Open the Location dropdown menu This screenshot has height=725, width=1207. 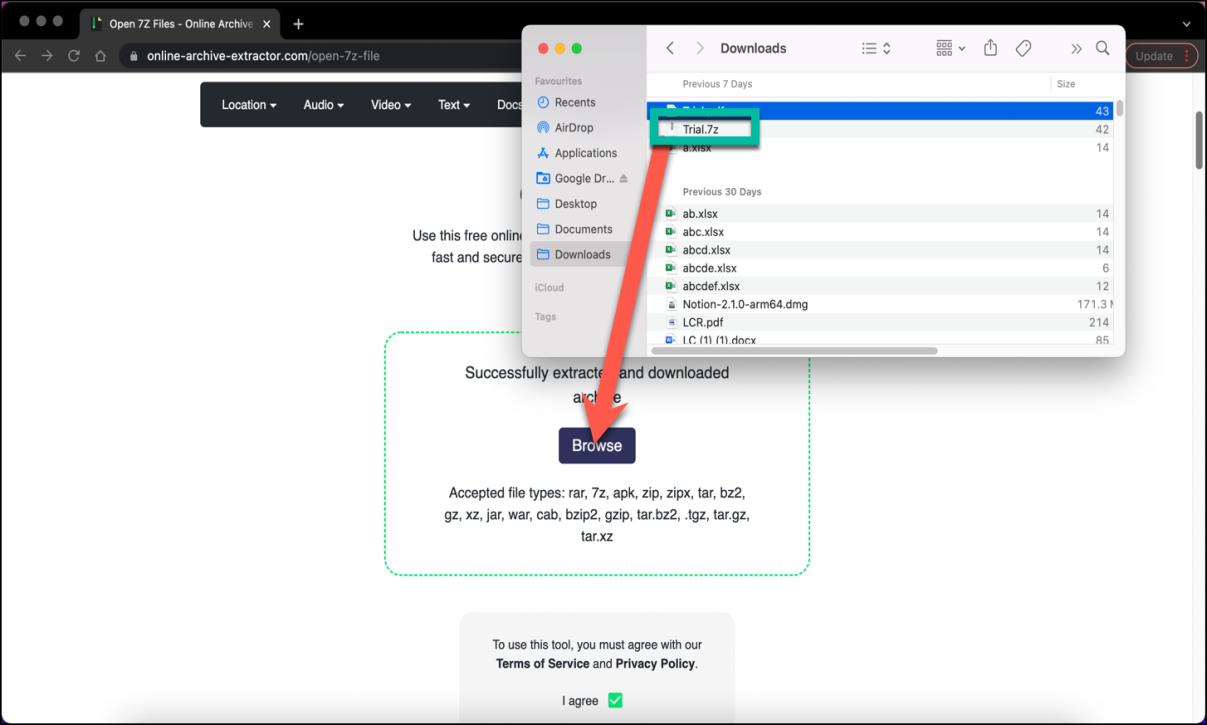(249, 105)
